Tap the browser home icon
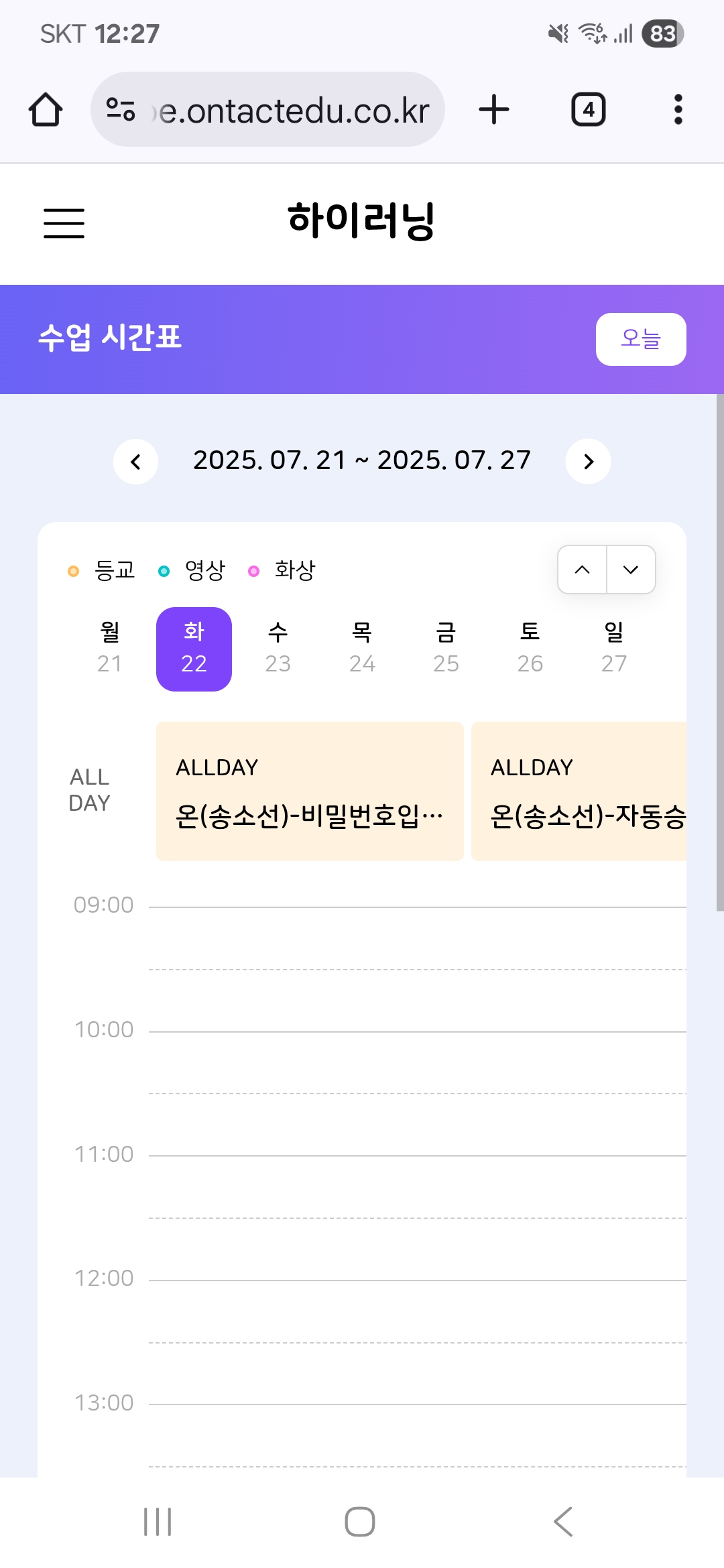Screen dimensions: 724x1568 tap(46, 109)
